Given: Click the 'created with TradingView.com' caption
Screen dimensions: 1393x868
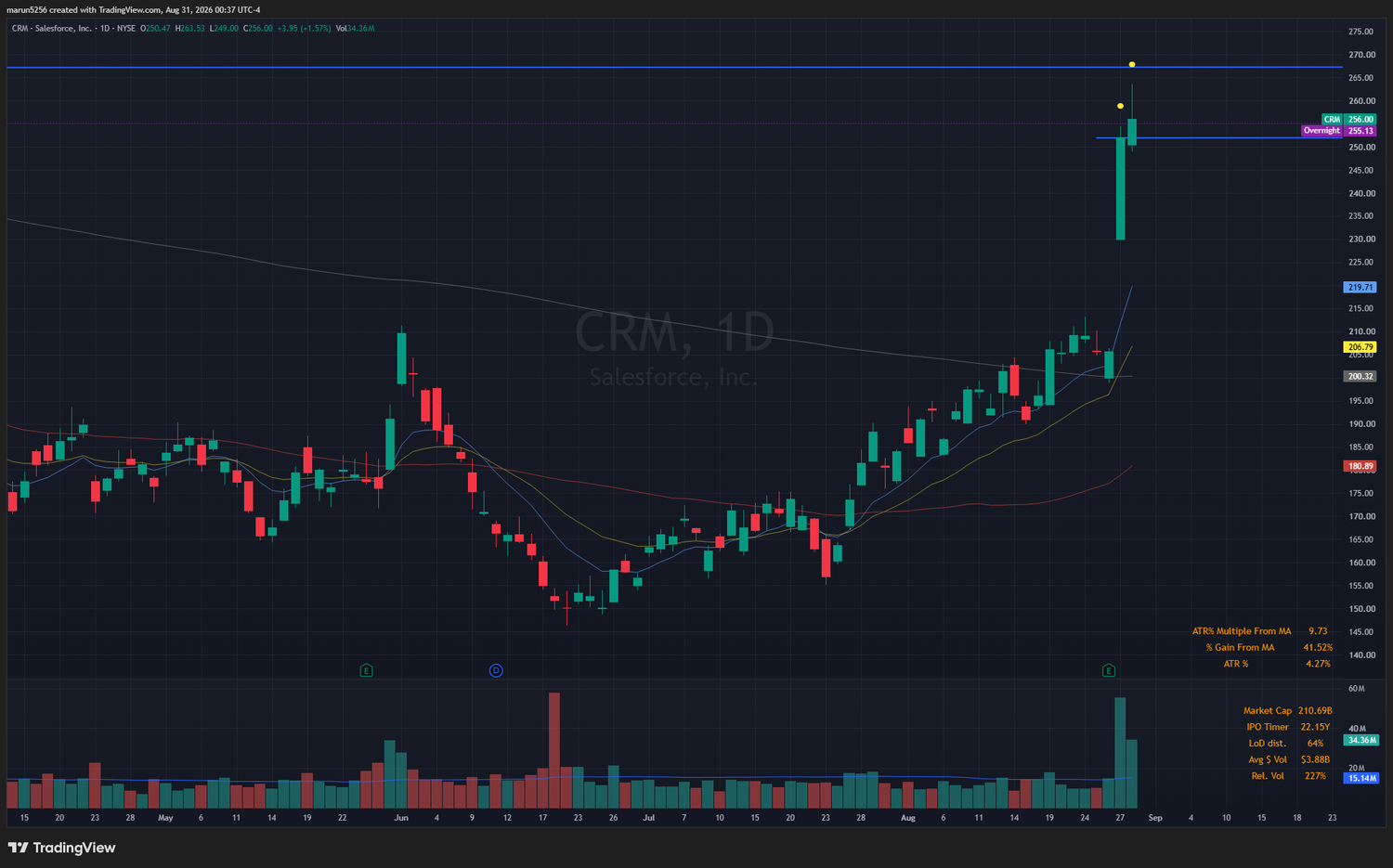Looking at the screenshot, I should (x=106, y=10).
